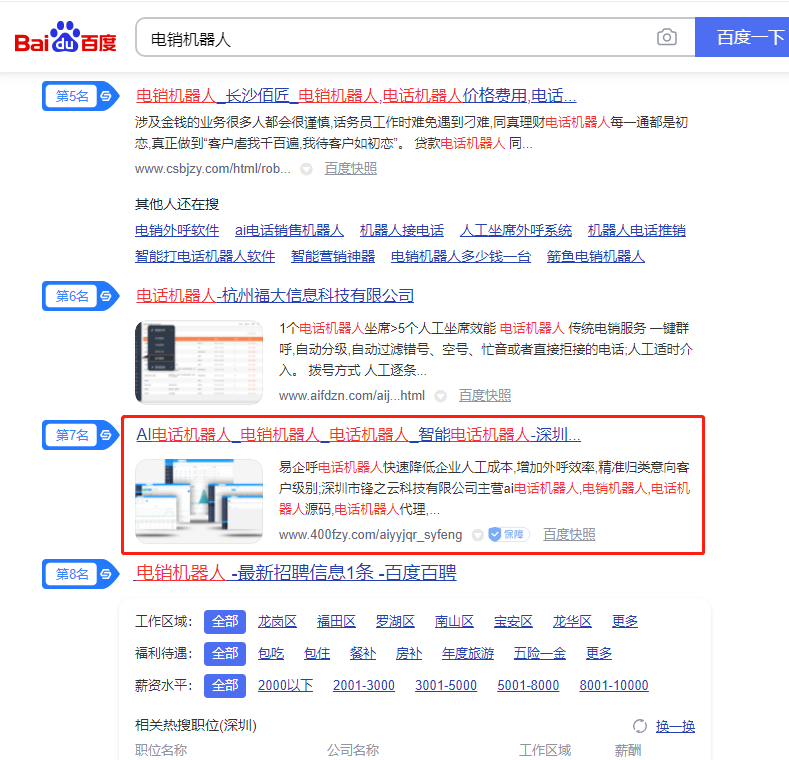Show 更多 work area options

[x=625, y=622]
